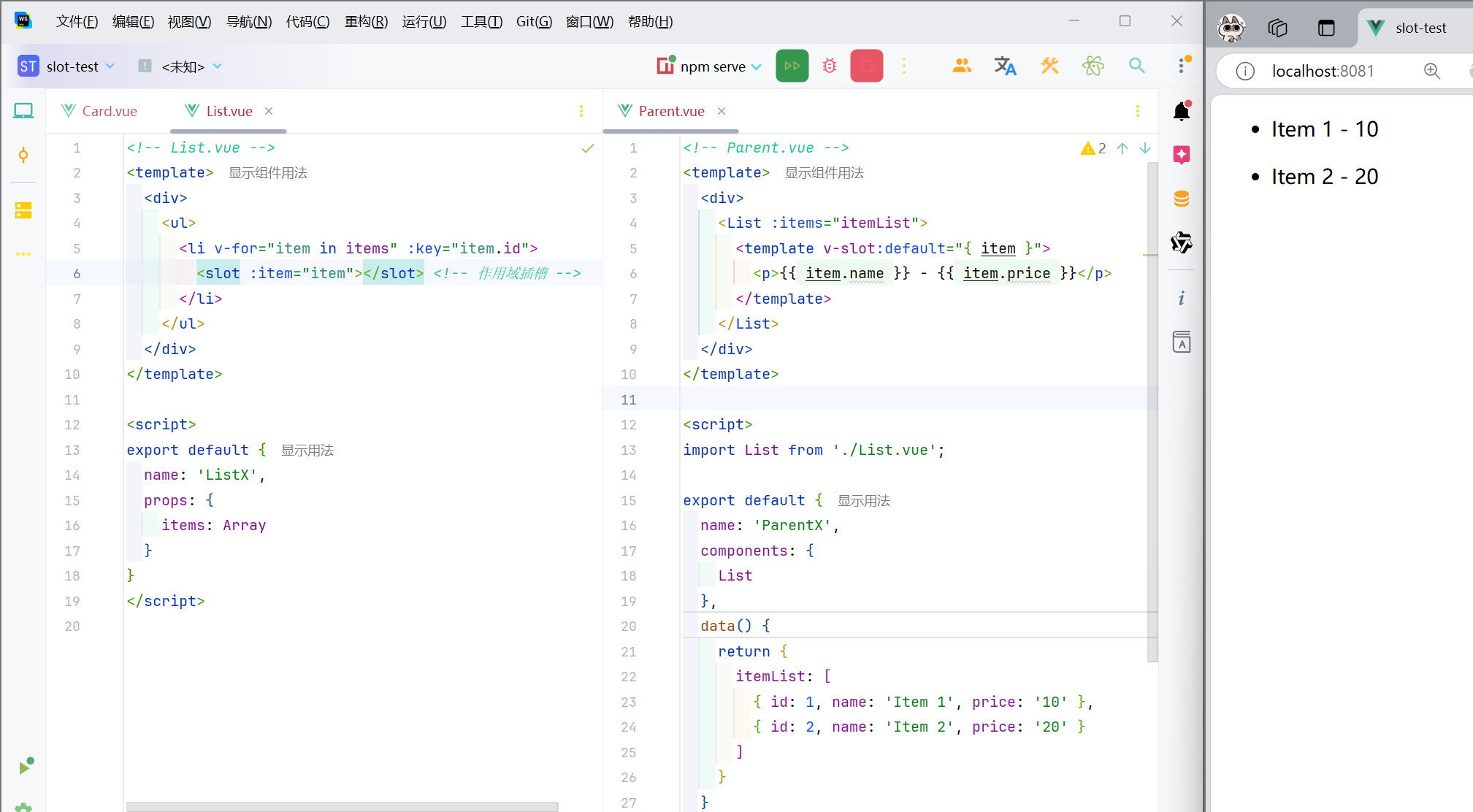Open the 导航(N) menu
Image resolution: width=1473 pixels, height=812 pixels.
tap(249, 22)
